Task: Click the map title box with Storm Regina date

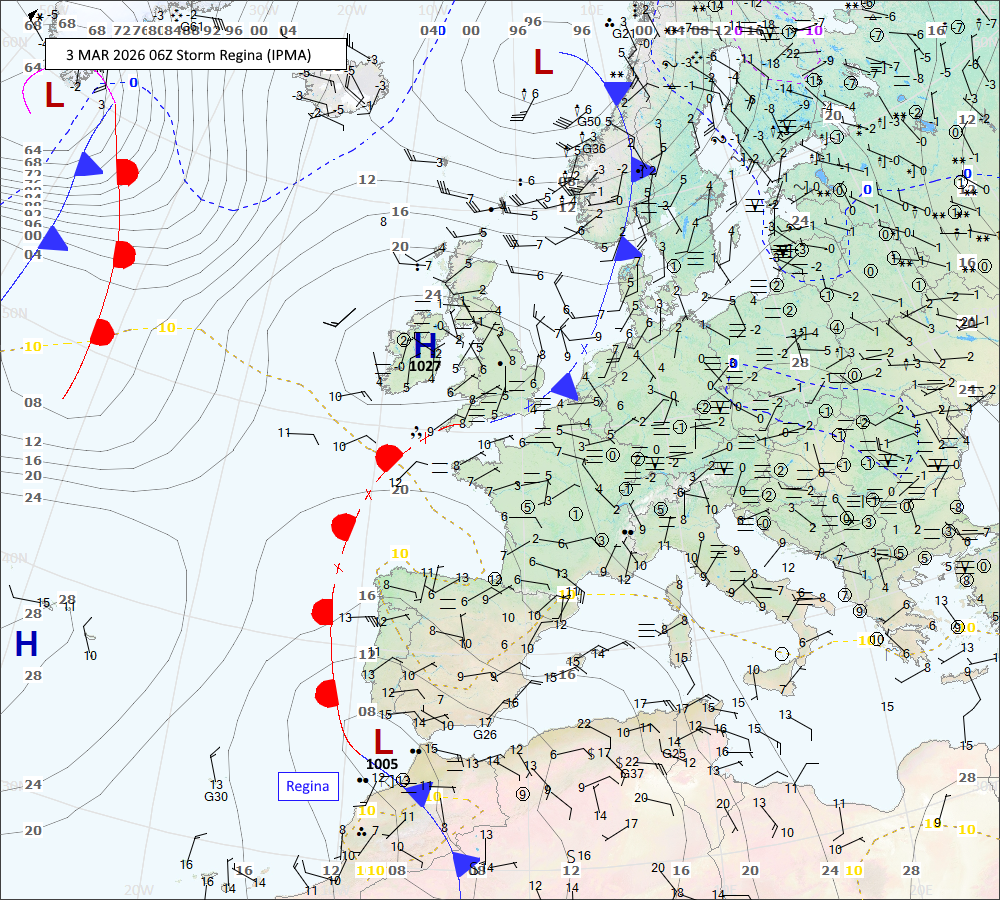Action: pyautogui.click(x=196, y=54)
